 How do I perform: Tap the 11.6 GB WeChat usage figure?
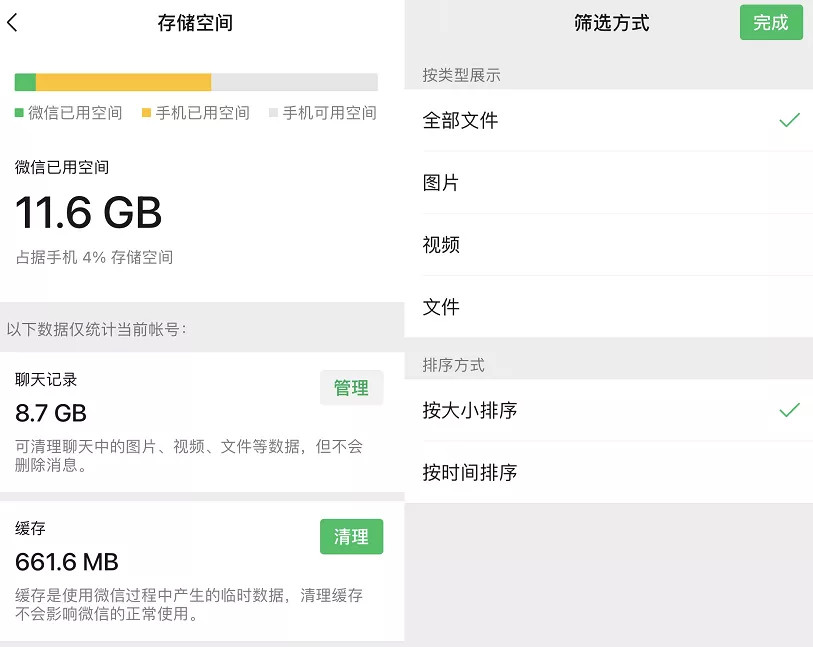pos(89,213)
